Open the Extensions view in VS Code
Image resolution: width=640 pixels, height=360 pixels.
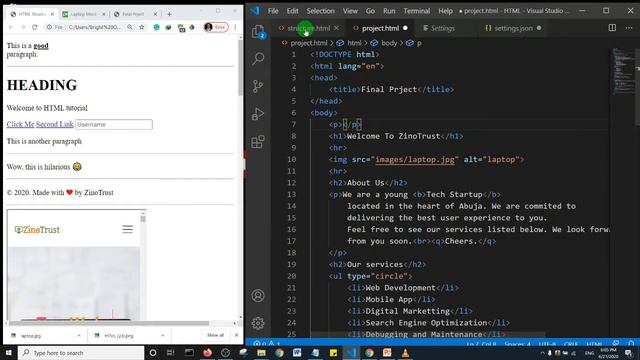[x=258, y=142]
